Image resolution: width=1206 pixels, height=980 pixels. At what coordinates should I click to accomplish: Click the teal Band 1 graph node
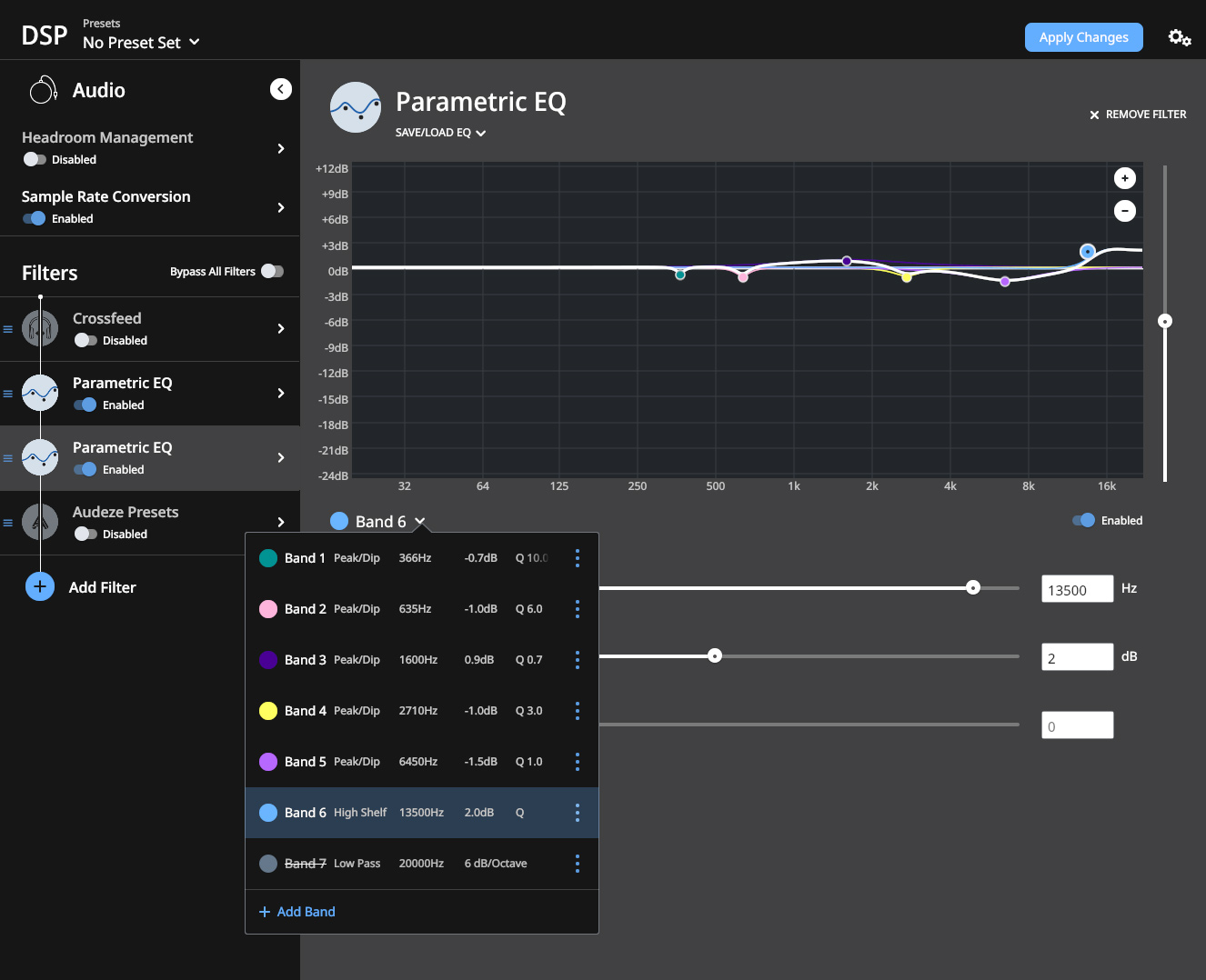(x=680, y=275)
